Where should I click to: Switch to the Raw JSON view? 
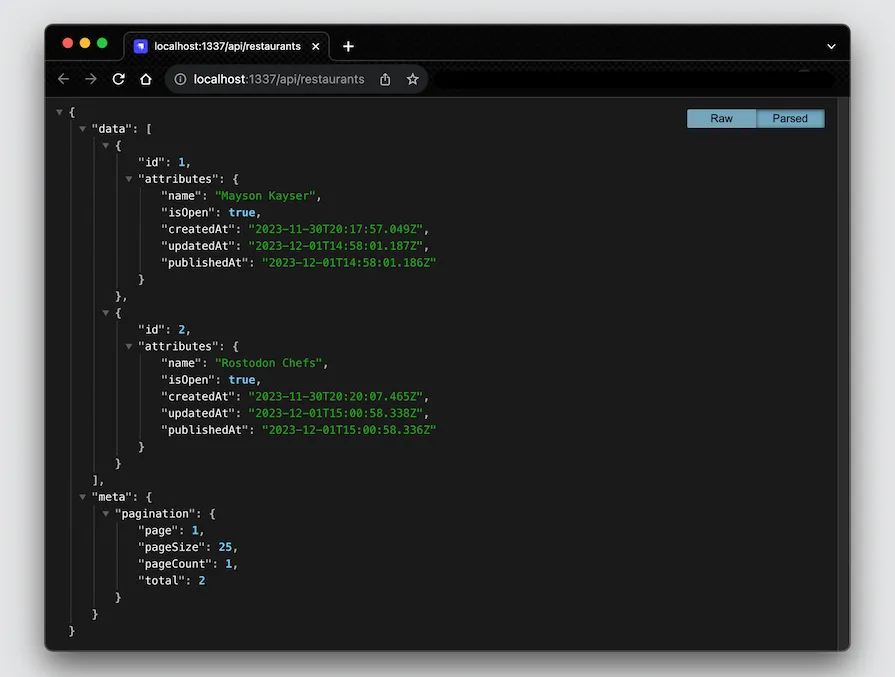point(721,118)
